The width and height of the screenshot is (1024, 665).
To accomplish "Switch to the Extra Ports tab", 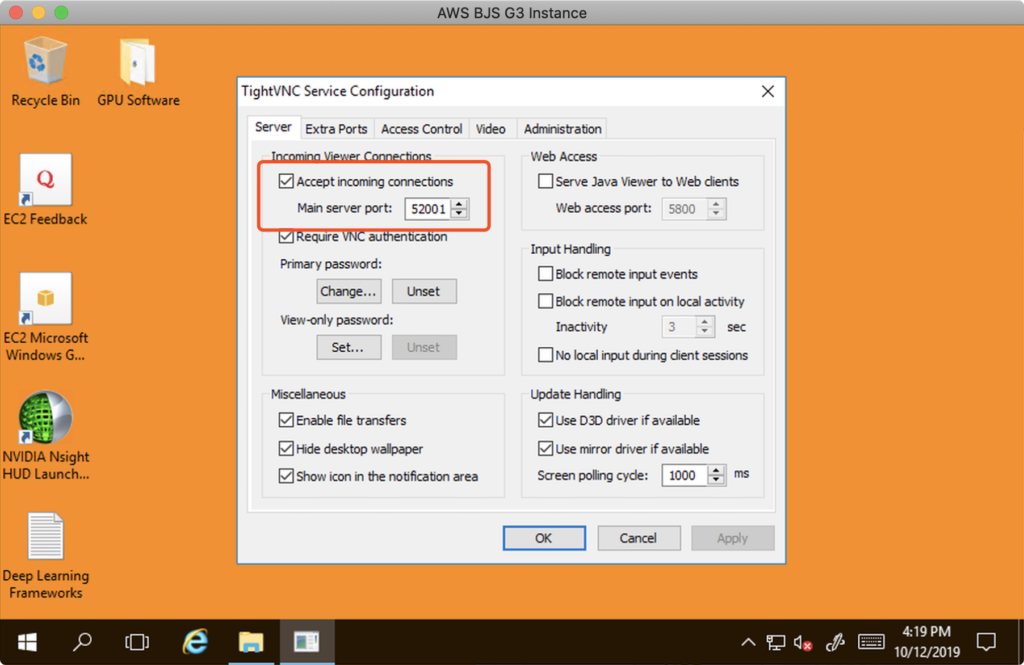I will coord(336,129).
